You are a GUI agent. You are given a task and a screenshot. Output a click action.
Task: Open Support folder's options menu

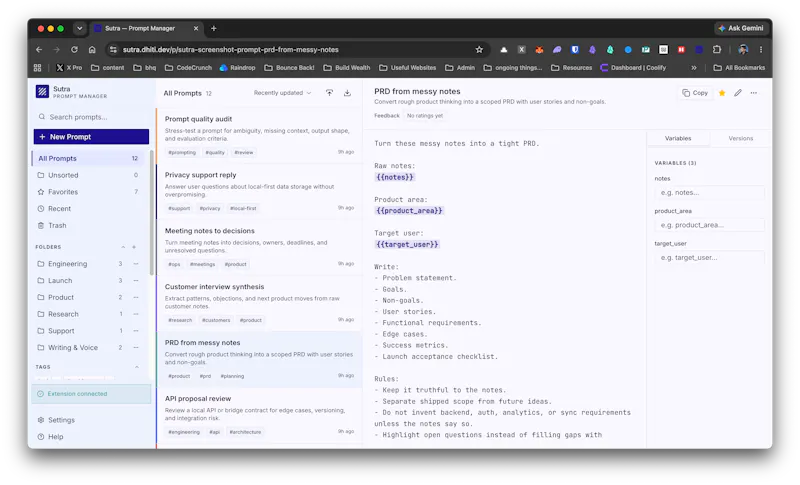click(136, 331)
